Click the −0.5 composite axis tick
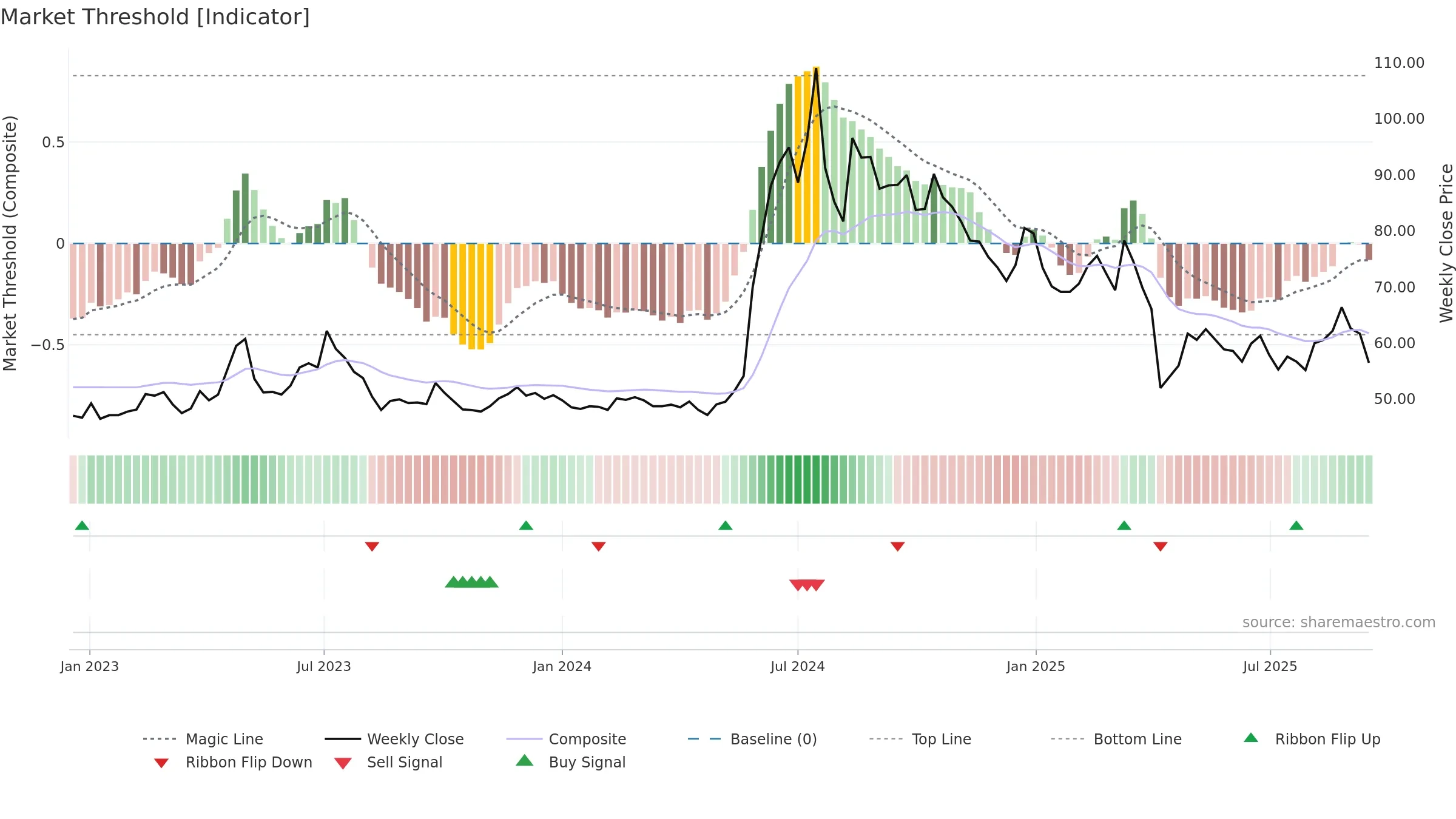Viewport: 1456px width, 819px height. (48, 345)
